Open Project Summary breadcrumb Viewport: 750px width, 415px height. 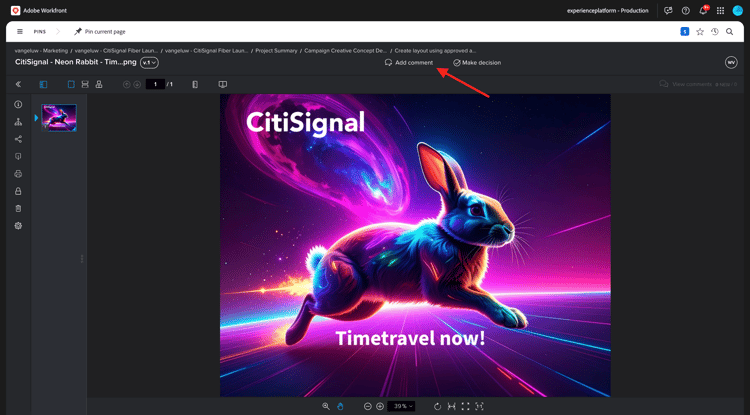point(276,50)
